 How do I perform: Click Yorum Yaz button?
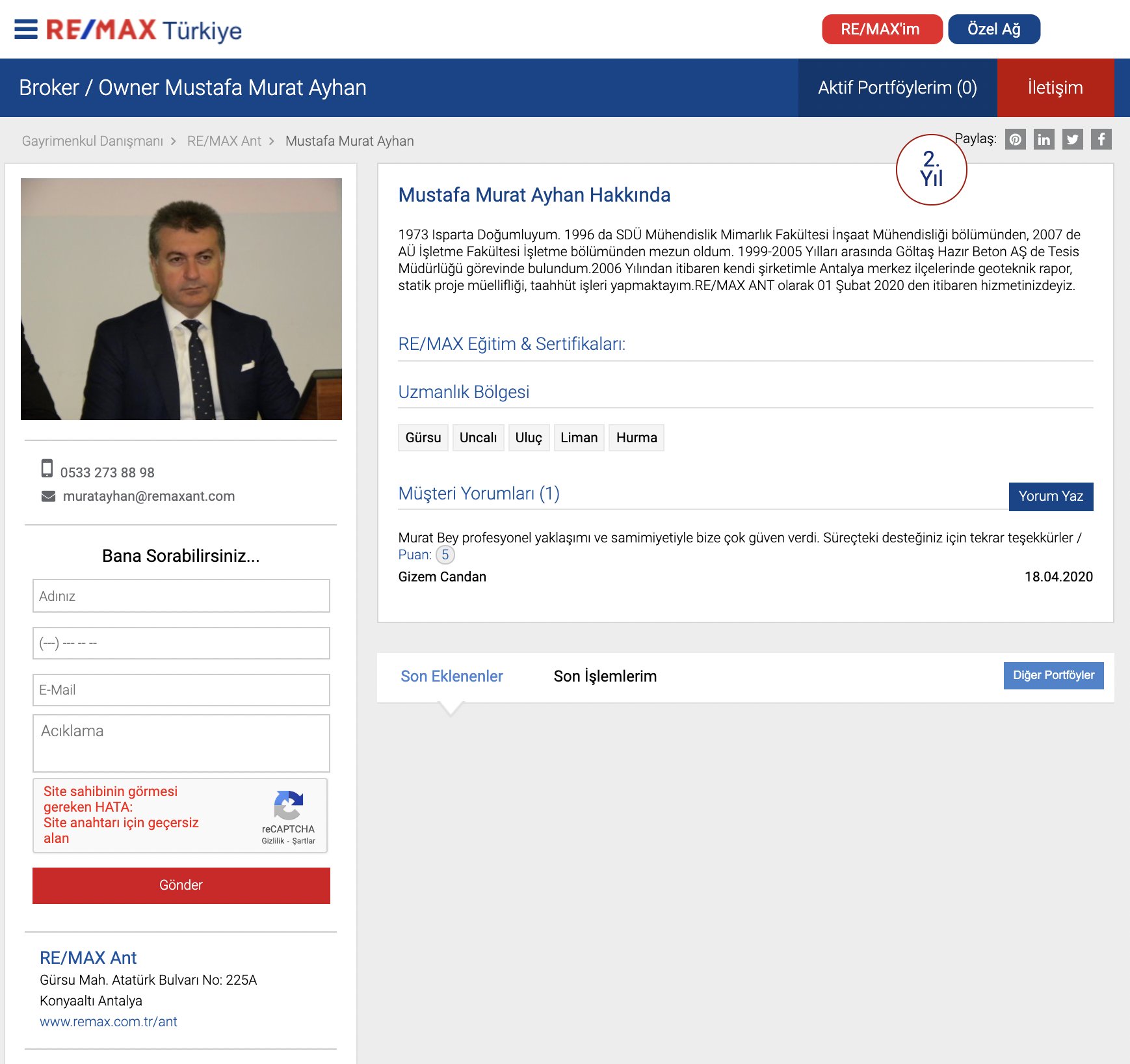(1051, 496)
